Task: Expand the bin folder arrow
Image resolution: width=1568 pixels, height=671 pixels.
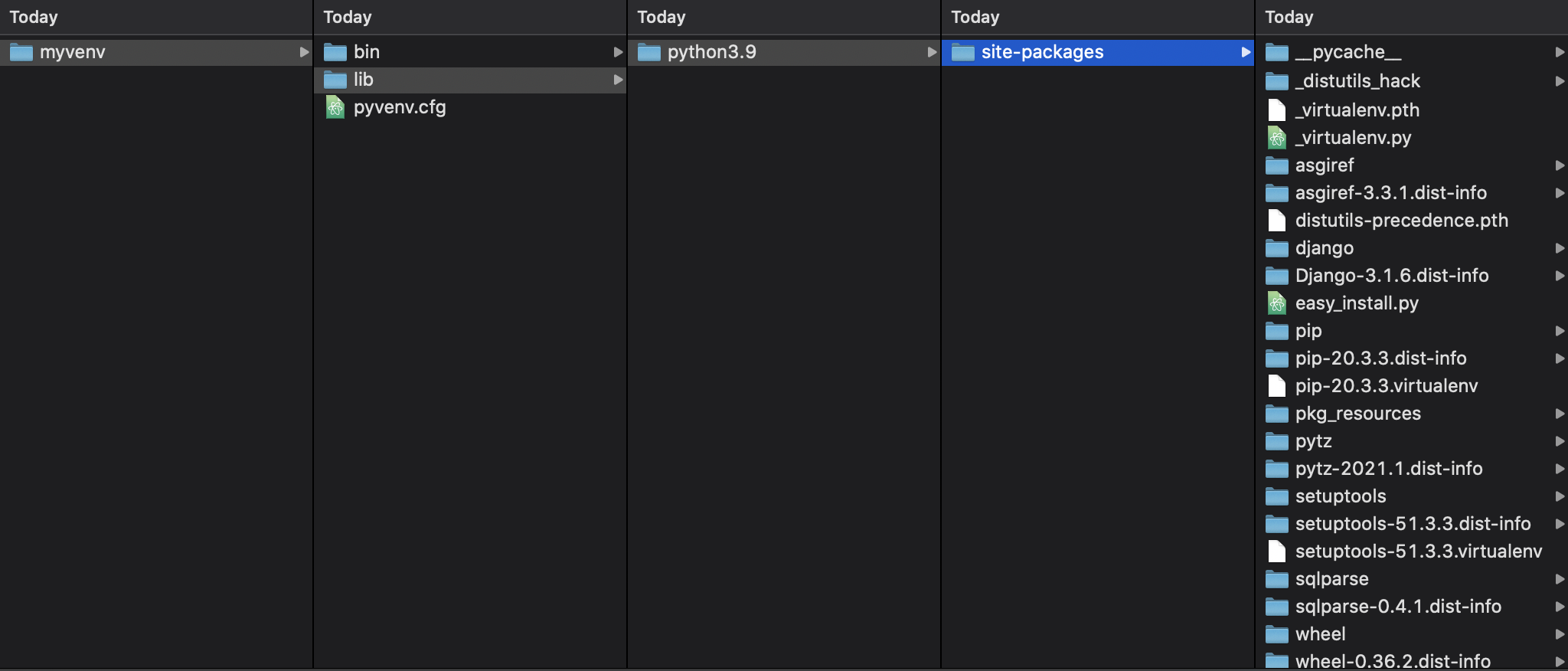Action: [618, 52]
